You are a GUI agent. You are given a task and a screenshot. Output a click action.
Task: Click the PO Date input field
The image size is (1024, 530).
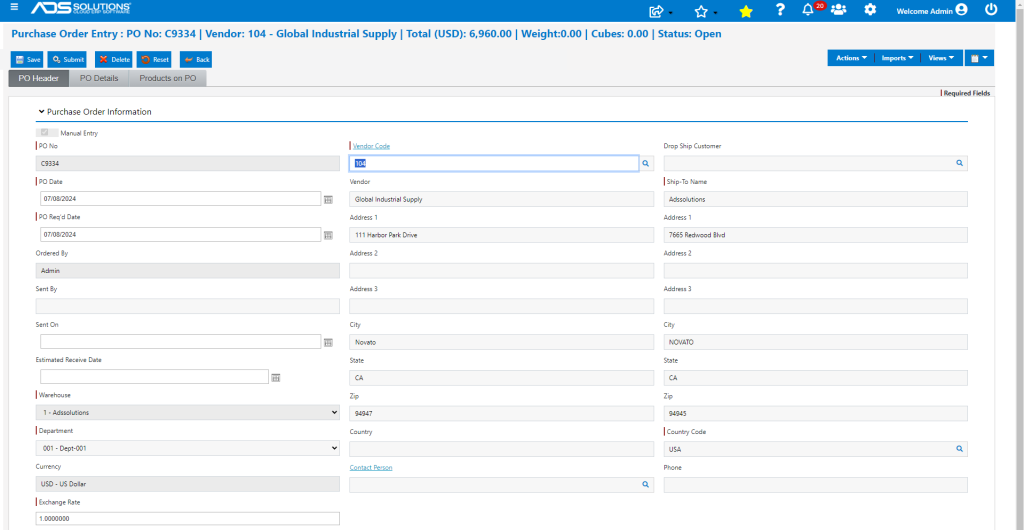[180, 198]
